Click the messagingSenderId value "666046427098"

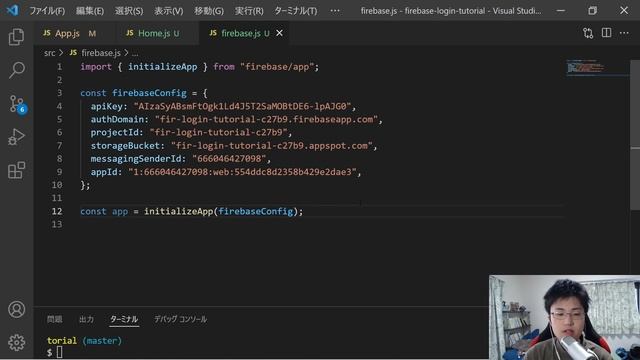point(229,159)
